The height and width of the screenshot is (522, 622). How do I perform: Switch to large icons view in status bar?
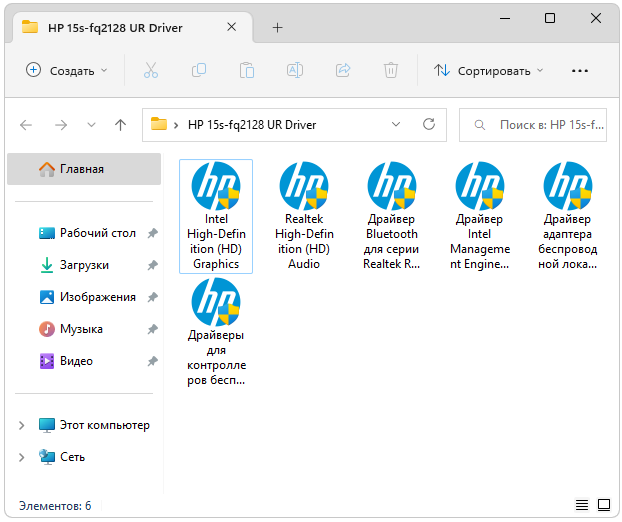click(602, 505)
